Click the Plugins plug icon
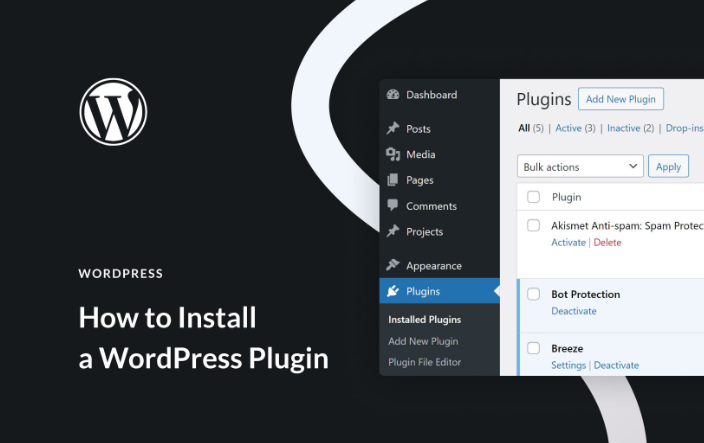Viewport: 704px width, 443px height. point(393,291)
